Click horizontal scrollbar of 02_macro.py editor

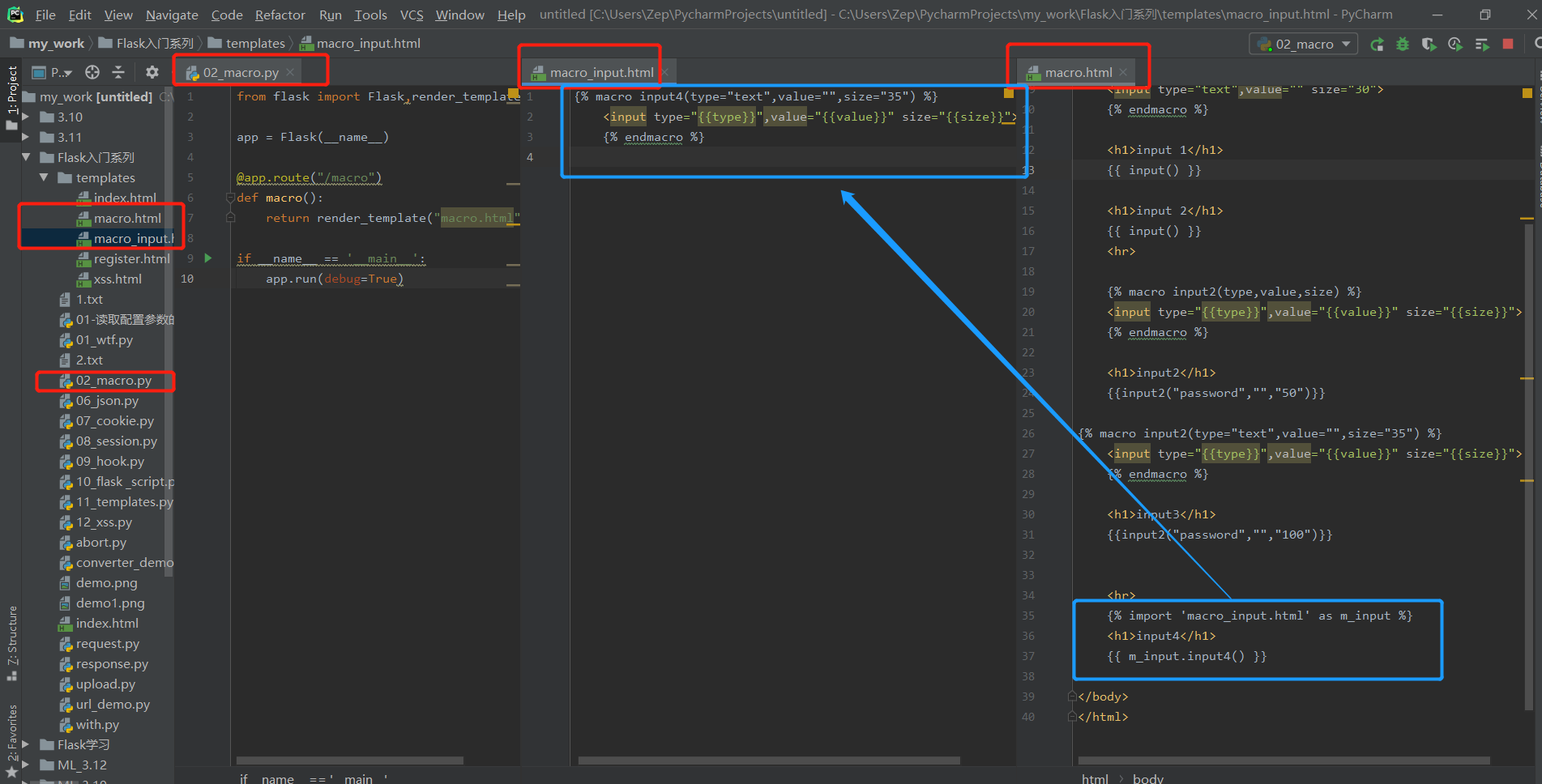coord(350,761)
